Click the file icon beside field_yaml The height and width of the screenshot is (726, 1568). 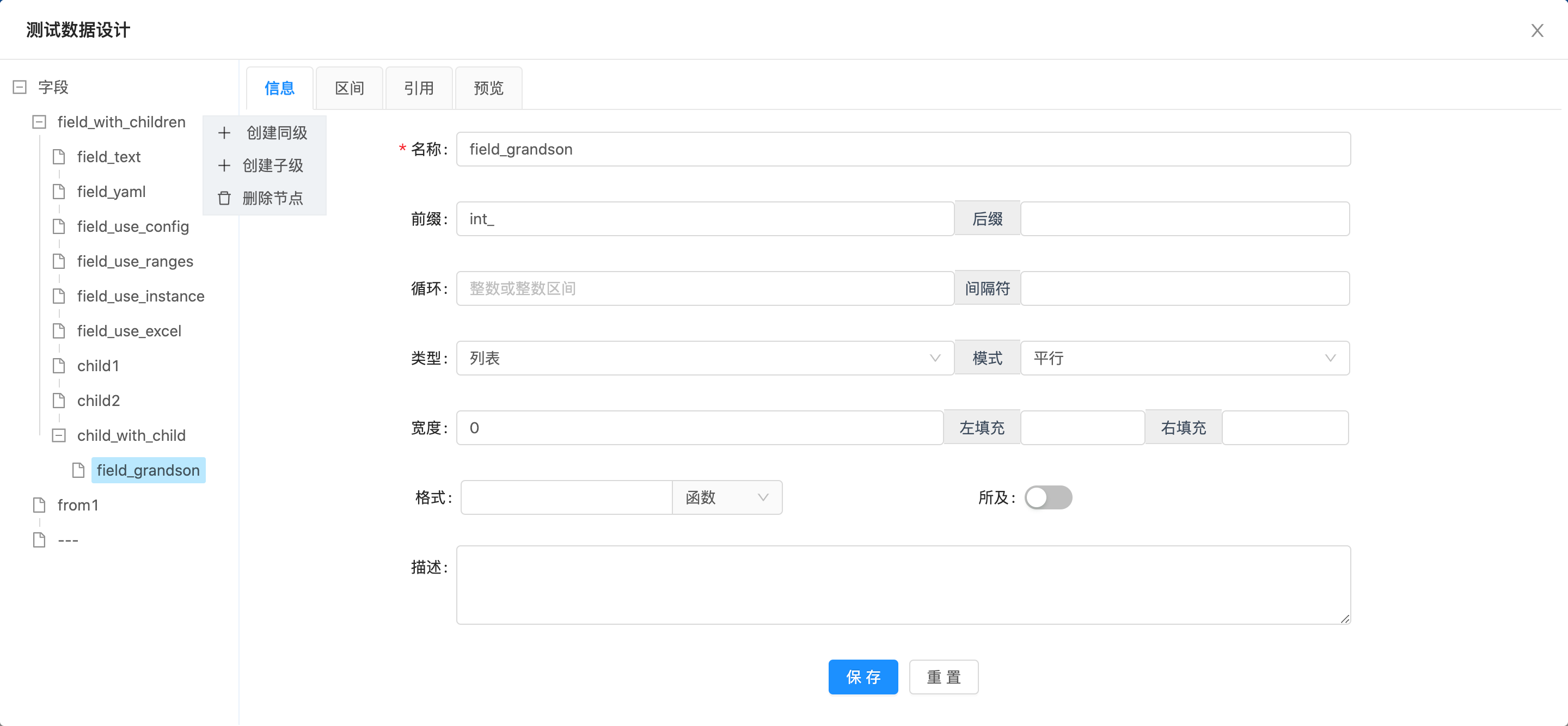pos(59,192)
